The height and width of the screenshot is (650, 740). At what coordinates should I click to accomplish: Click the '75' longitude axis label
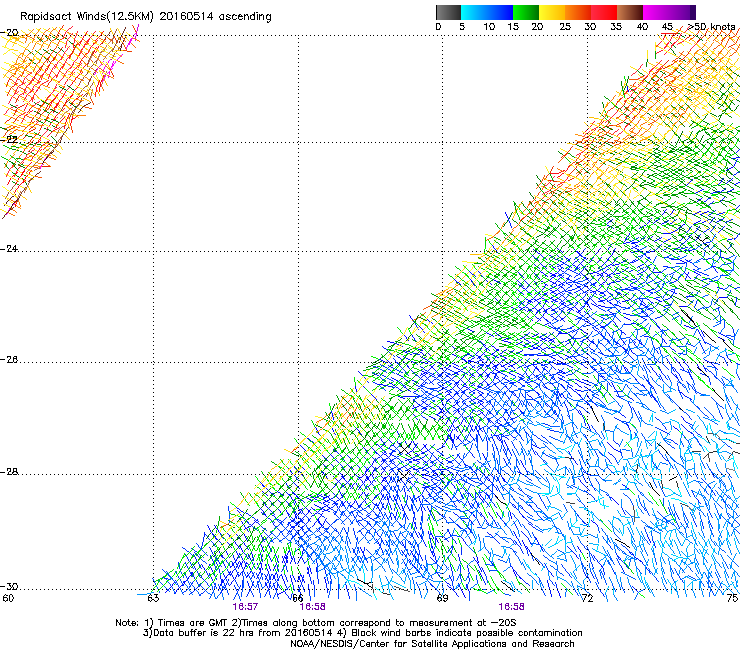[732, 599]
